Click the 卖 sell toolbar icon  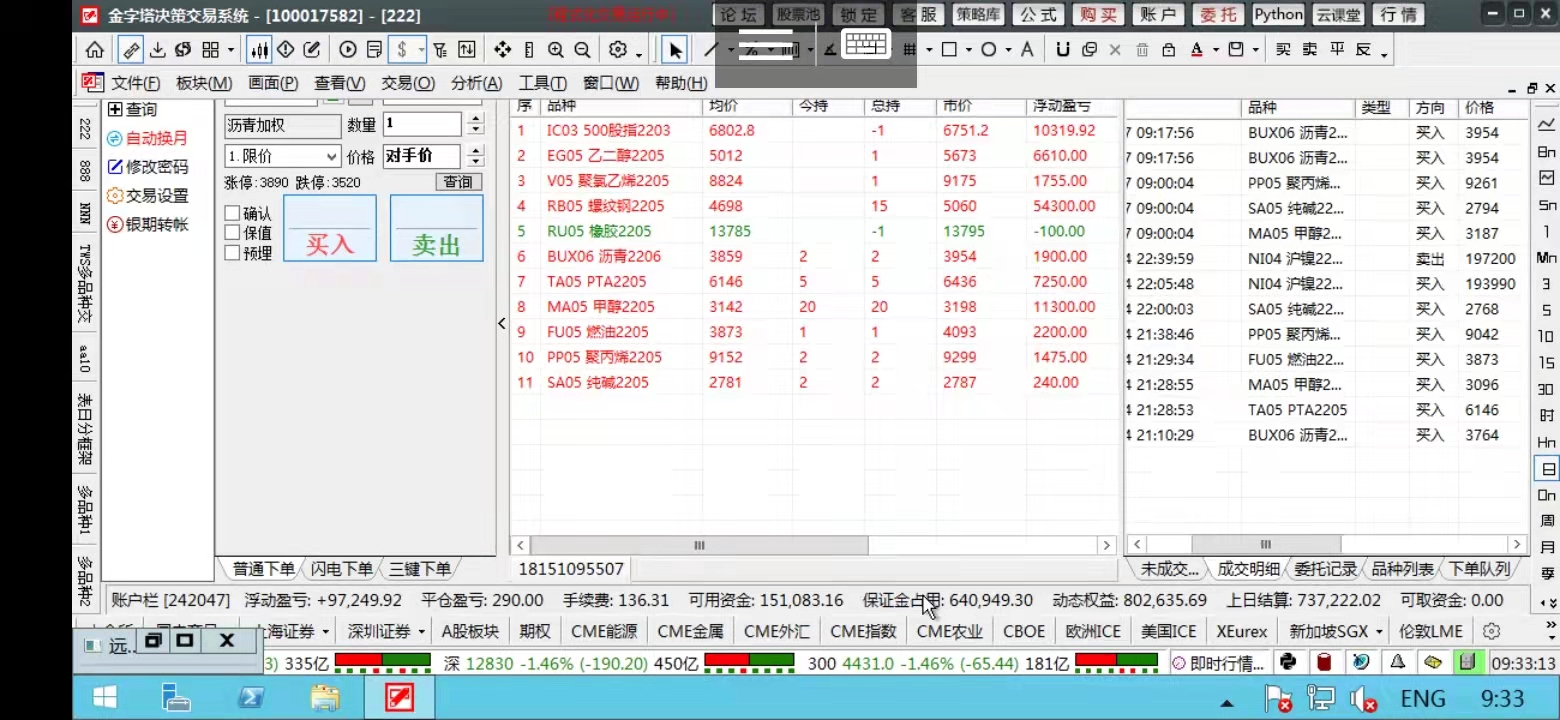(1310, 50)
